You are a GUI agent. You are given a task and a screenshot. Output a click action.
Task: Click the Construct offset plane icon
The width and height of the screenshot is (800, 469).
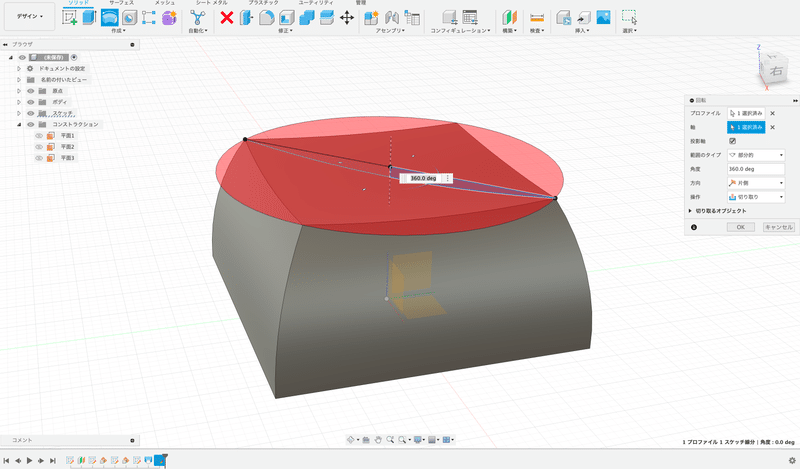[x=509, y=17]
